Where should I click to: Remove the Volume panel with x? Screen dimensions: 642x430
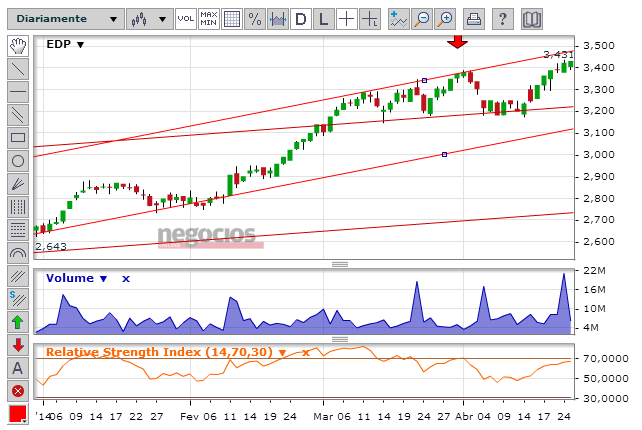[126, 278]
